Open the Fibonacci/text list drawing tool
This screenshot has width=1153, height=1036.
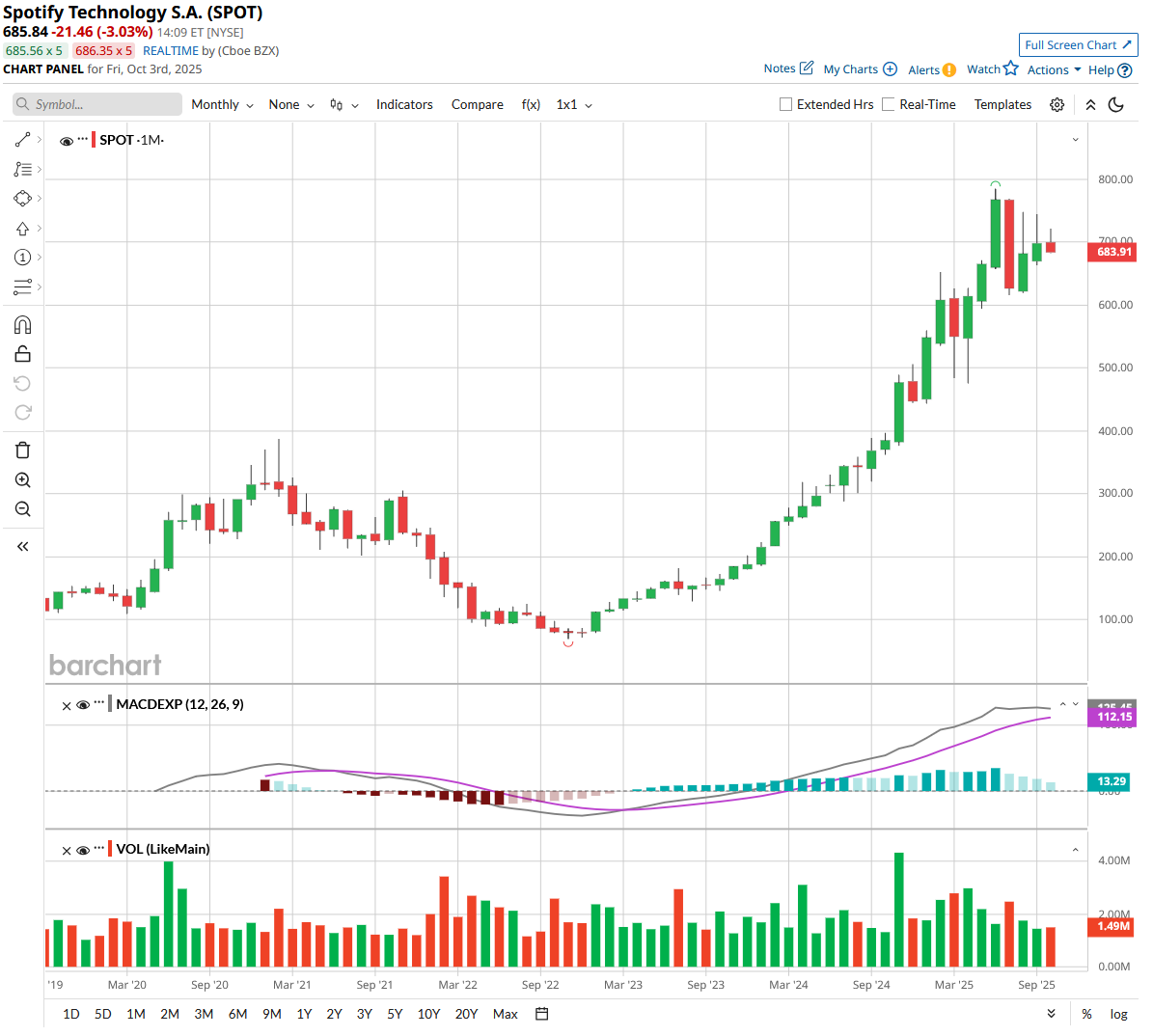tap(22, 169)
